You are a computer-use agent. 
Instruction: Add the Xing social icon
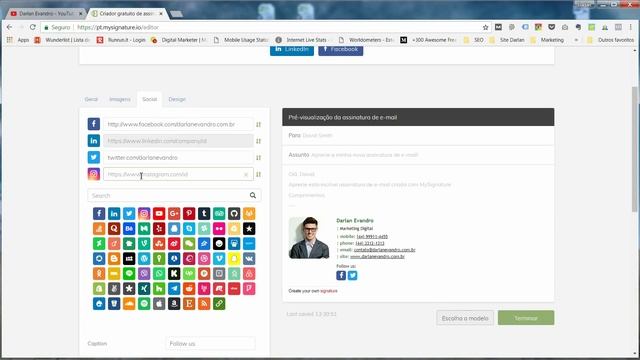(144, 289)
